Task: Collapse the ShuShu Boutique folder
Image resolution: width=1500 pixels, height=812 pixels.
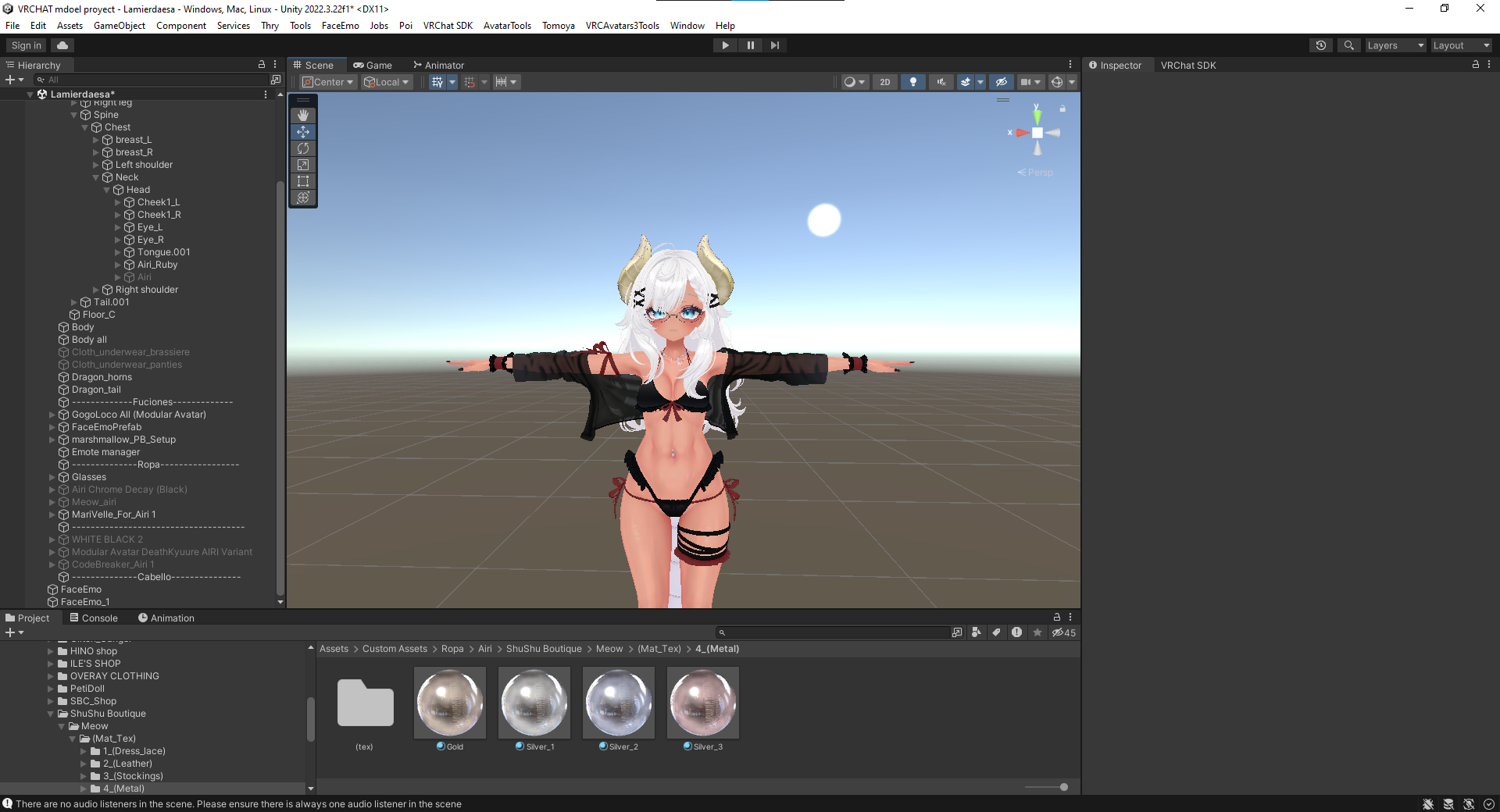Action: coord(51,714)
